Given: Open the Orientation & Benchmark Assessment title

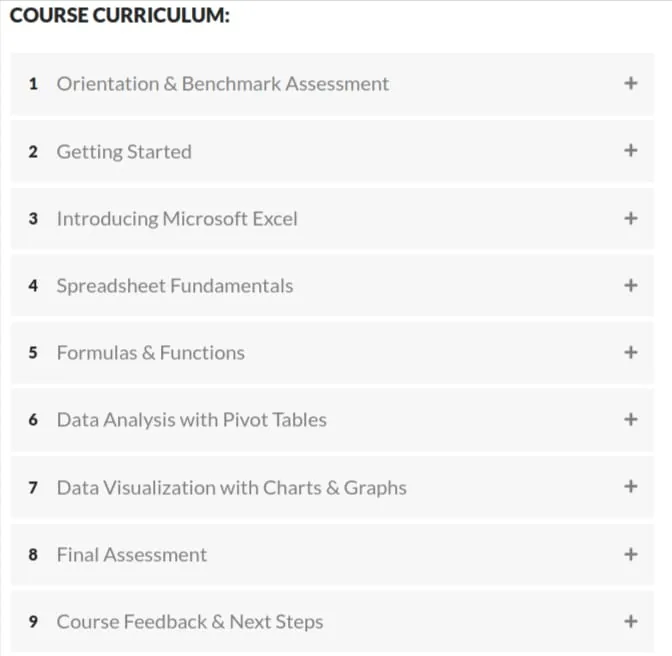Looking at the screenshot, I should [x=223, y=84].
